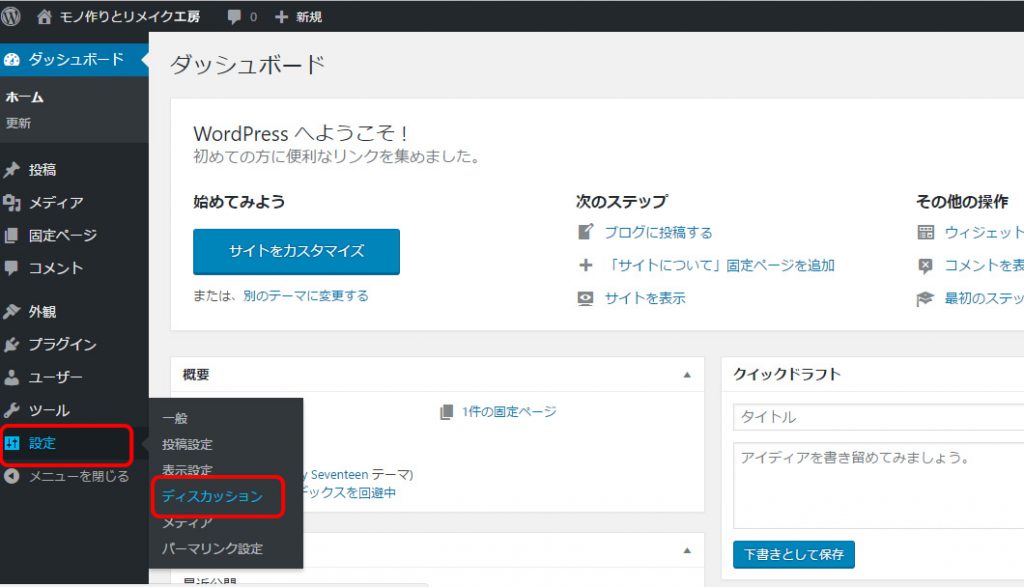
Task: Select the ダッシュボード sidebar icon
Action: [14, 59]
